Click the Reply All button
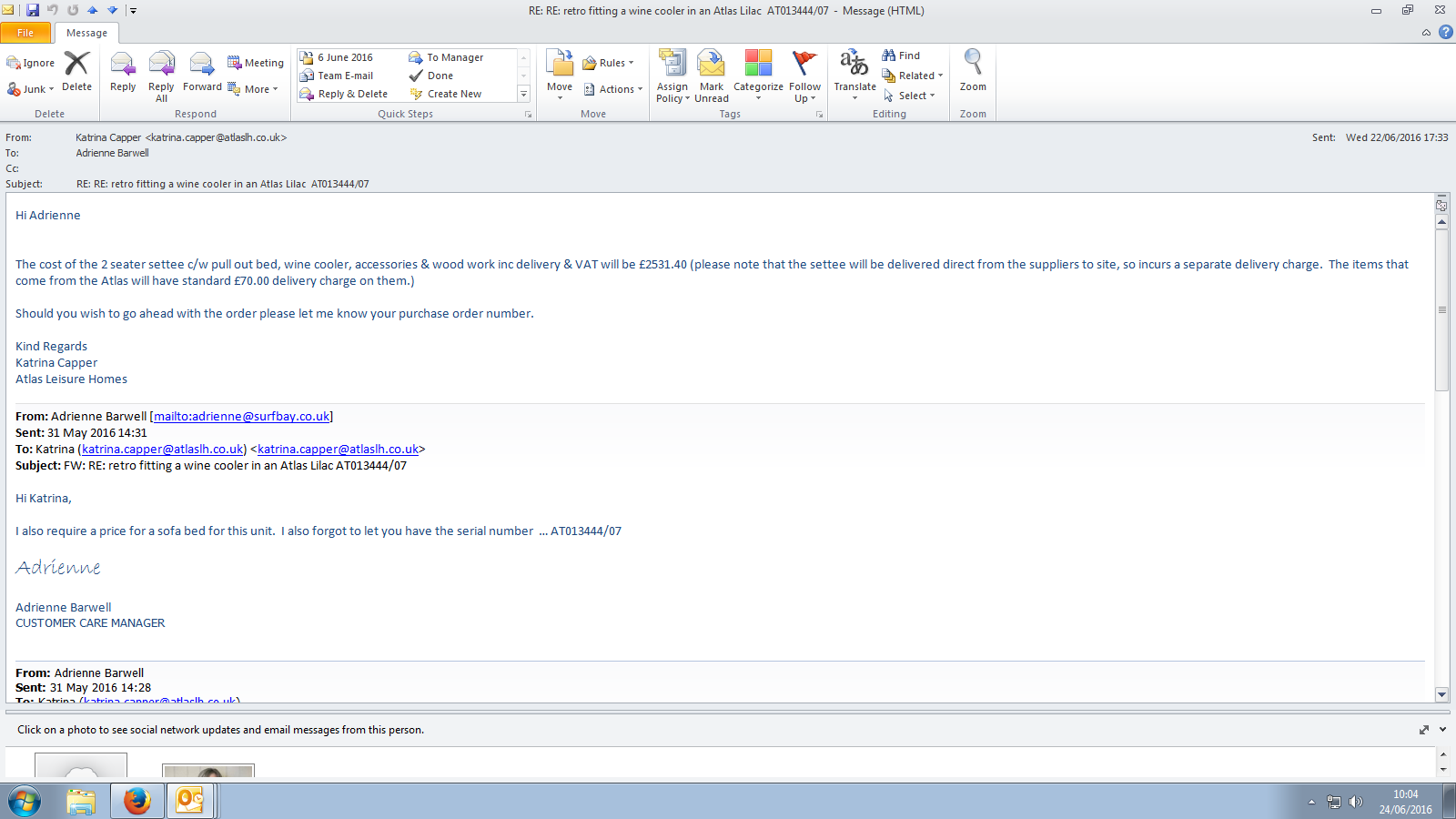Viewport: 1456px width, 819px height. [x=161, y=76]
